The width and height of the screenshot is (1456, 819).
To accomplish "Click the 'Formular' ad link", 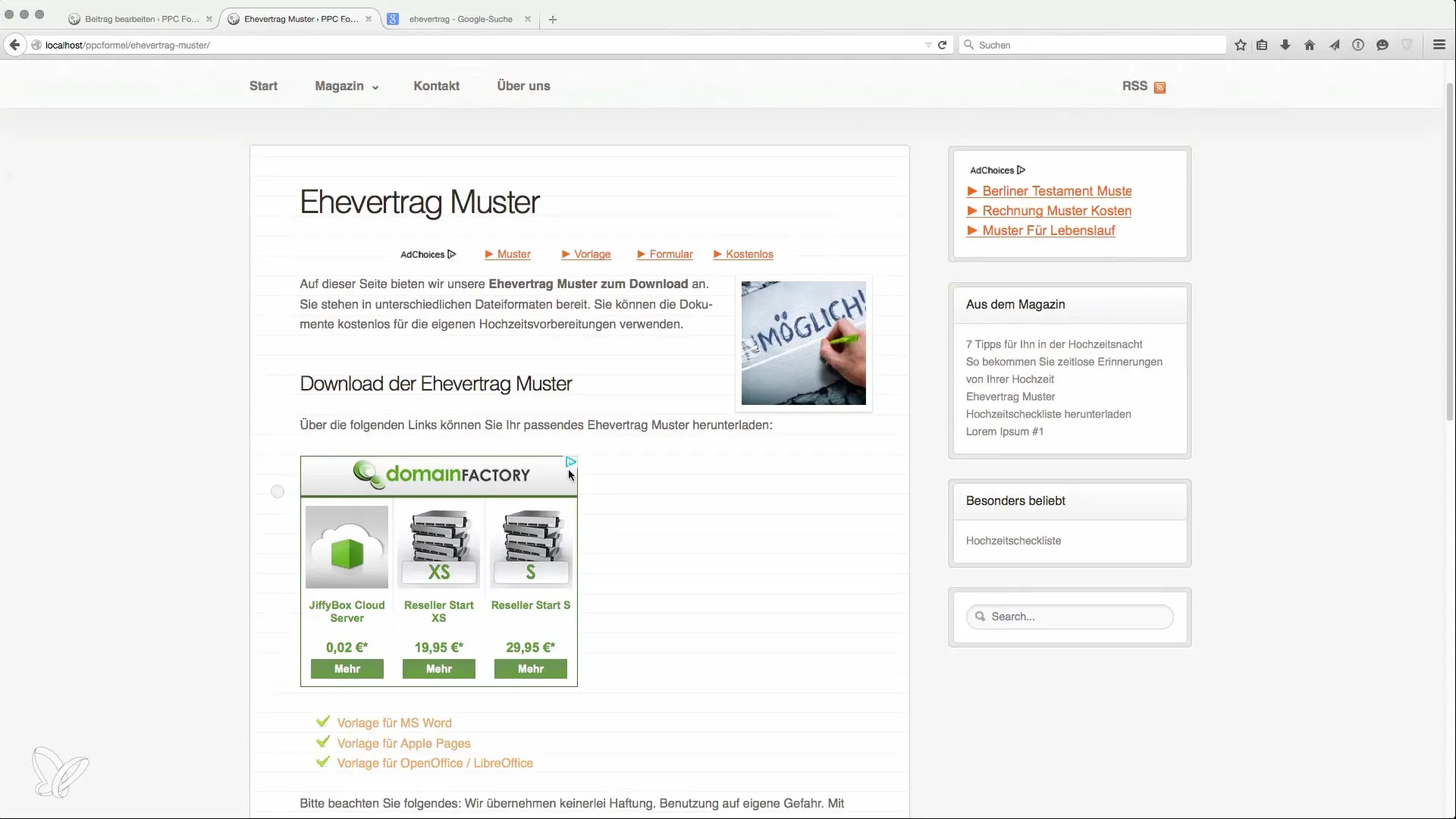I will click(664, 254).
